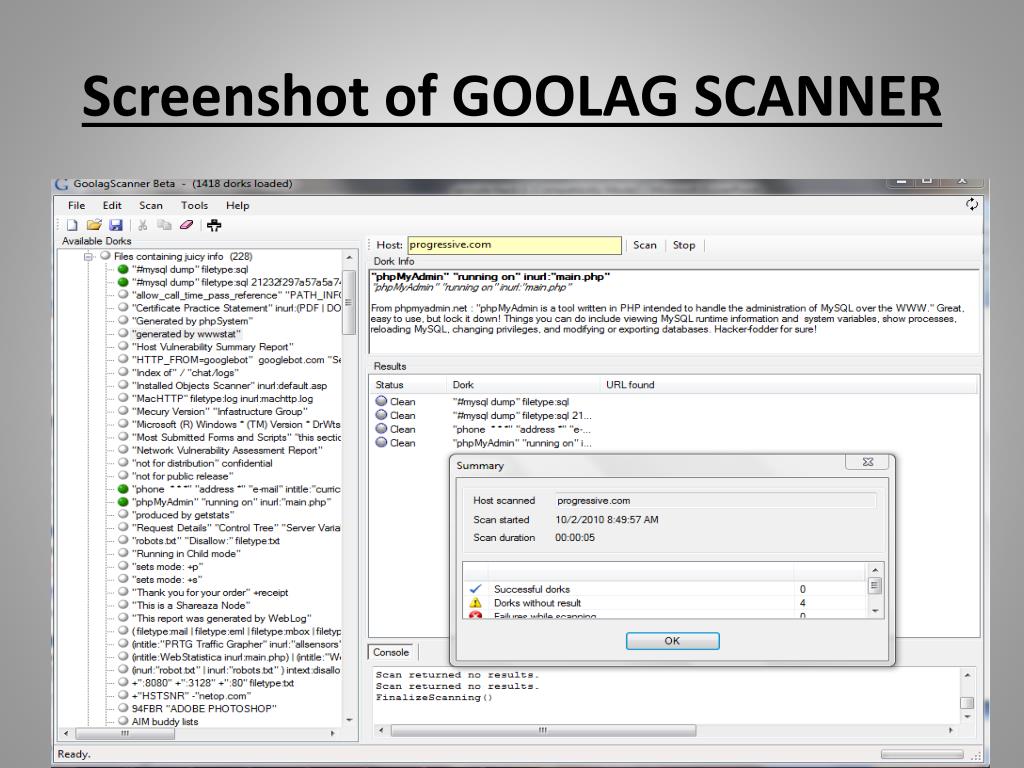Click the status circle of the first Clean result
The width and height of the screenshot is (1024, 768).
click(x=381, y=401)
